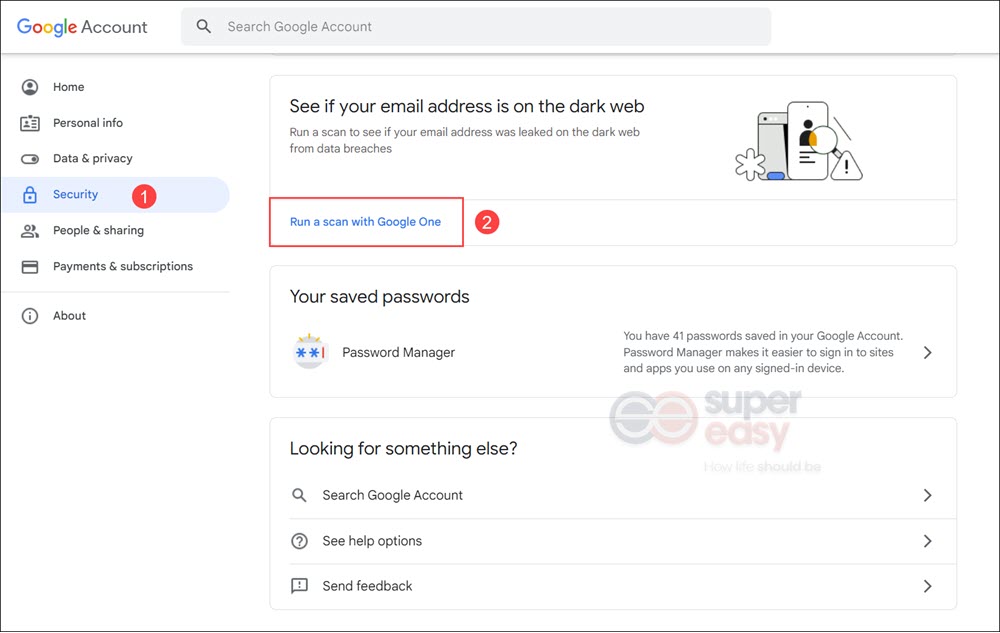1000x633 pixels.
Task: Open Search Google Account row chevron
Action: (928, 495)
